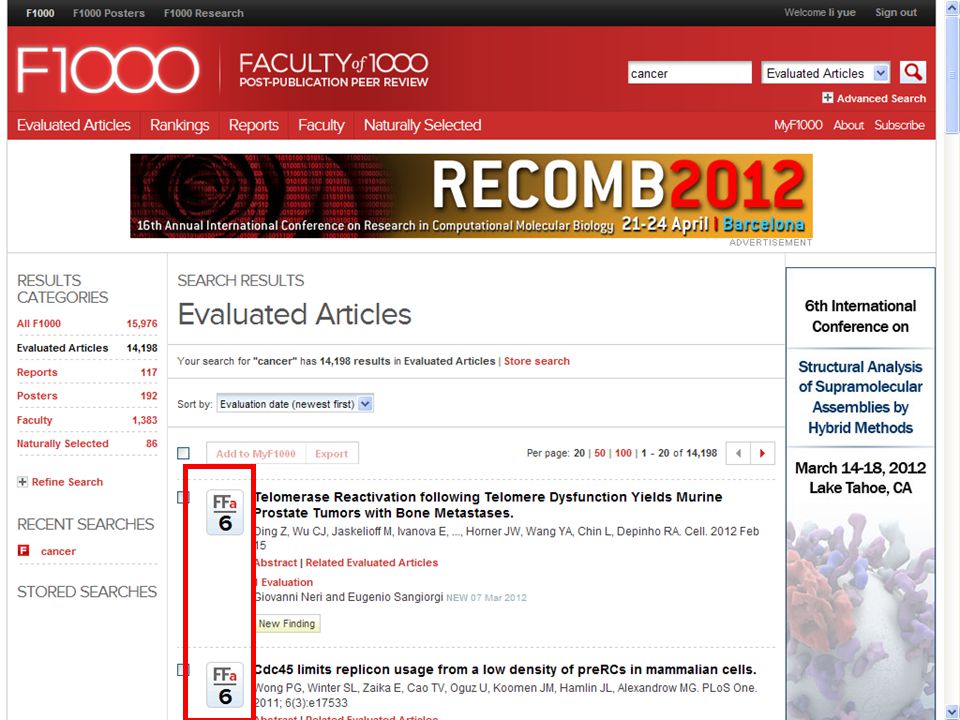Click the recent search cancer link

point(58,551)
